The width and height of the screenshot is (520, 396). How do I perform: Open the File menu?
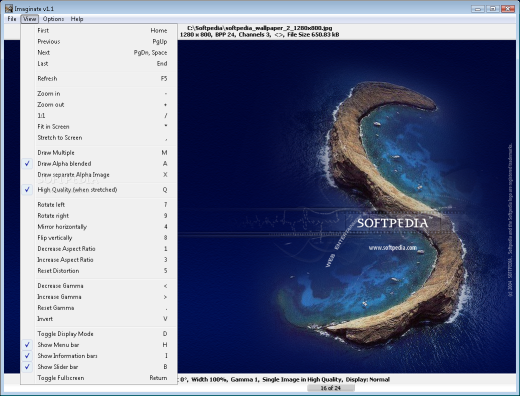(x=12, y=19)
